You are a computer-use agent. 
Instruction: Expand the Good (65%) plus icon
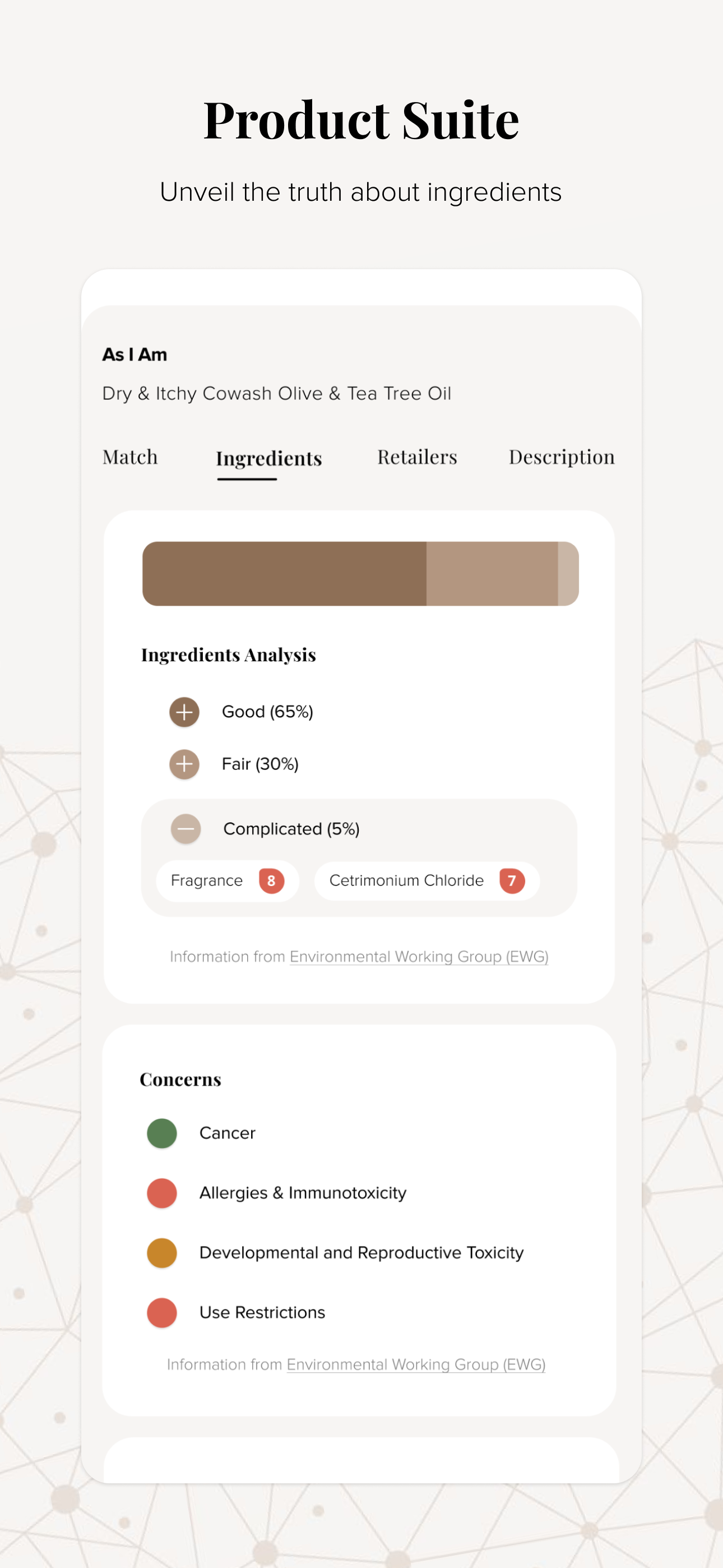(x=184, y=712)
